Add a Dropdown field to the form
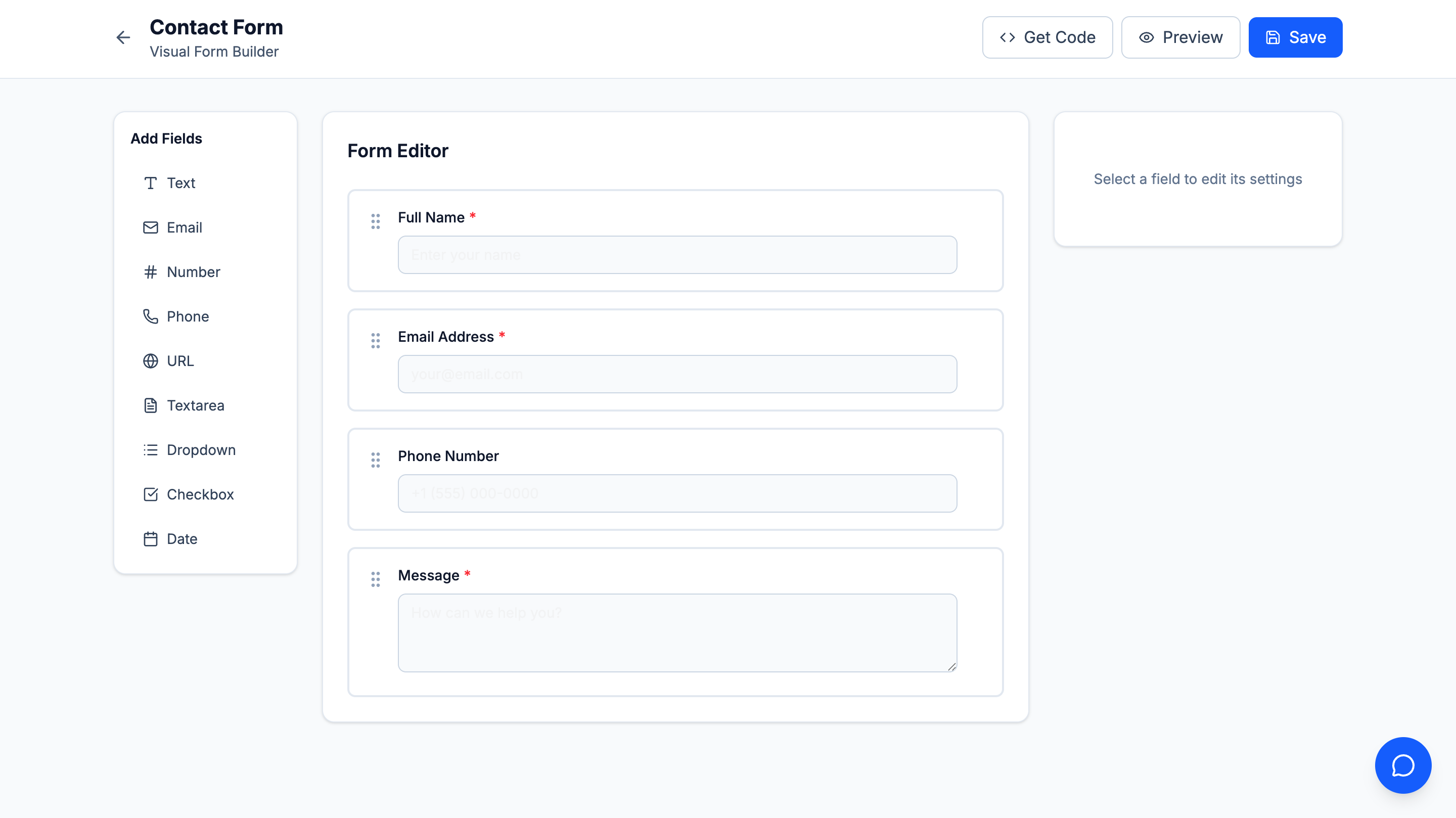Image resolution: width=1456 pixels, height=818 pixels. click(201, 449)
